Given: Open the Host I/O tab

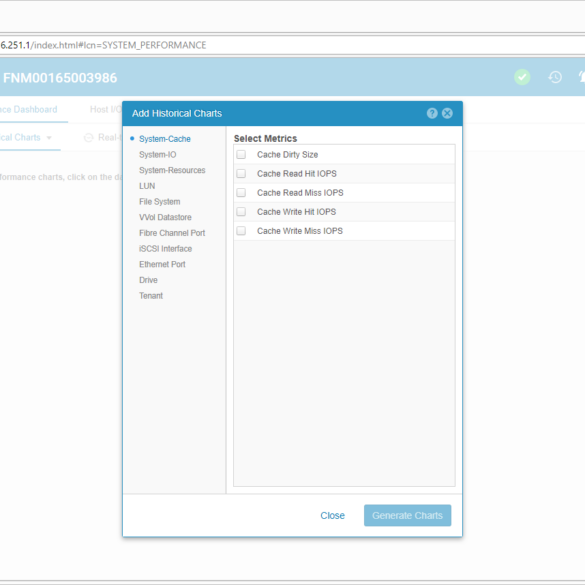Looking at the screenshot, I should coord(106,109).
